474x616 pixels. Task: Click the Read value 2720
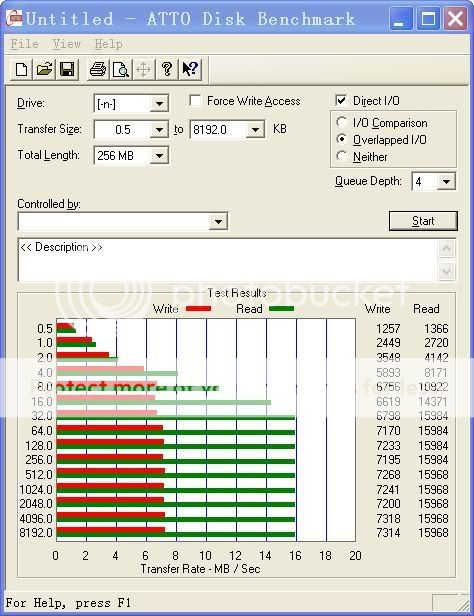click(436, 343)
